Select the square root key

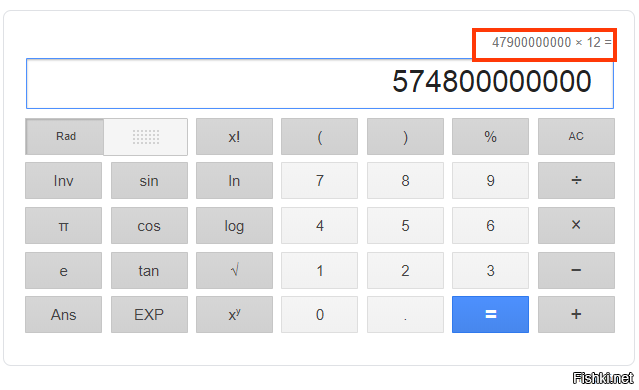point(234,270)
